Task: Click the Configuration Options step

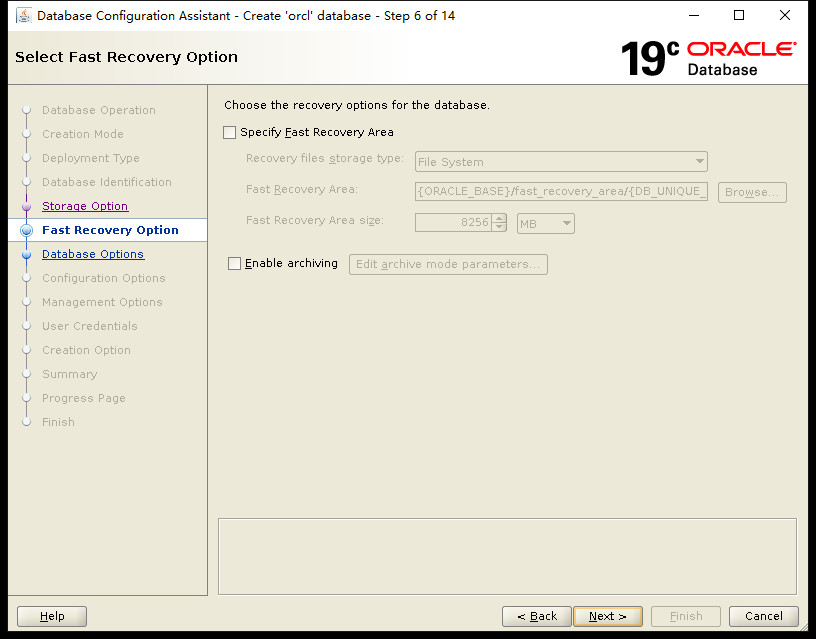Action: tap(104, 278)
